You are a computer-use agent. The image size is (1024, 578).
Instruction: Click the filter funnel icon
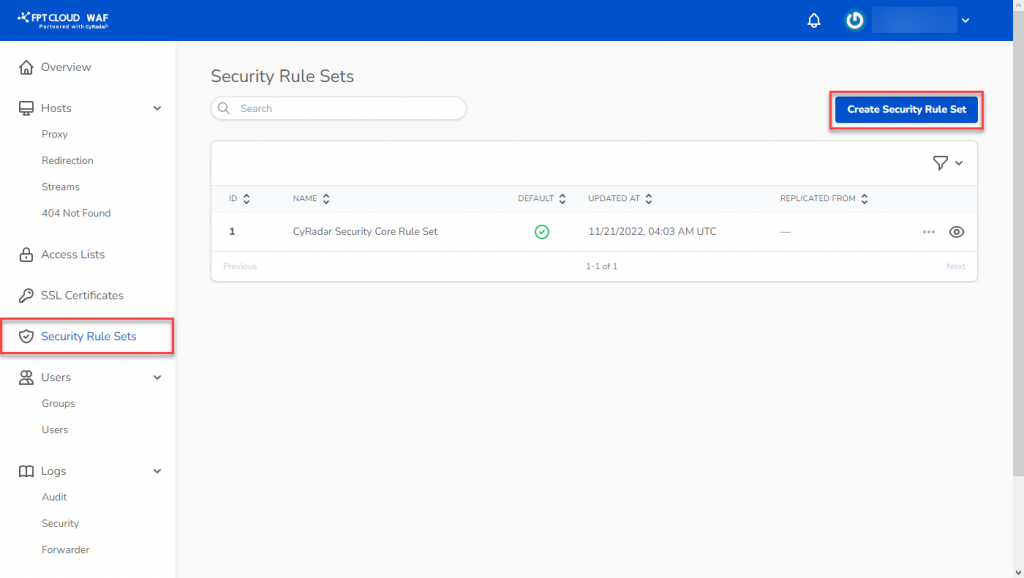(x=940, y=163)
